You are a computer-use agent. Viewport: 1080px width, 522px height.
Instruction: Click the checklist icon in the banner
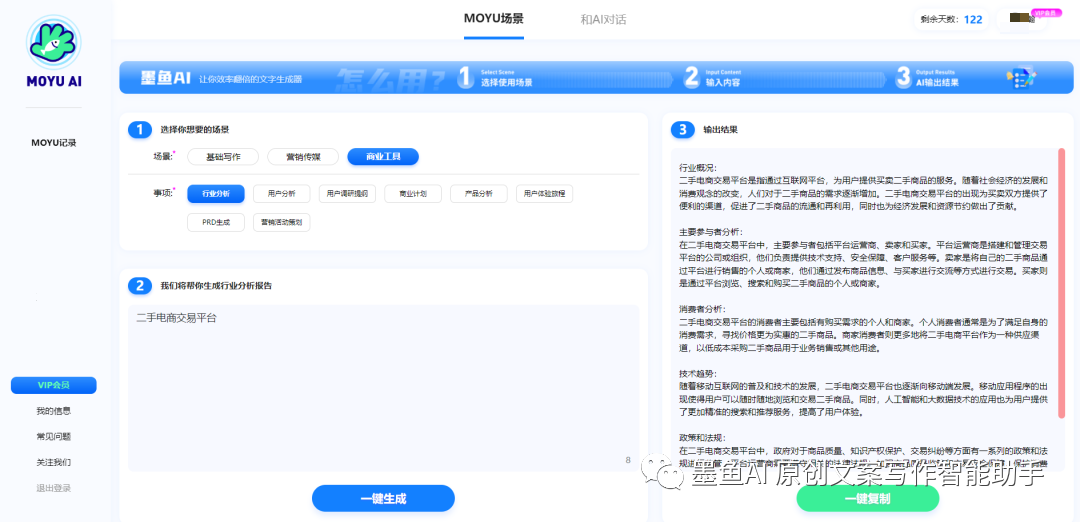tap(1022, 77)
